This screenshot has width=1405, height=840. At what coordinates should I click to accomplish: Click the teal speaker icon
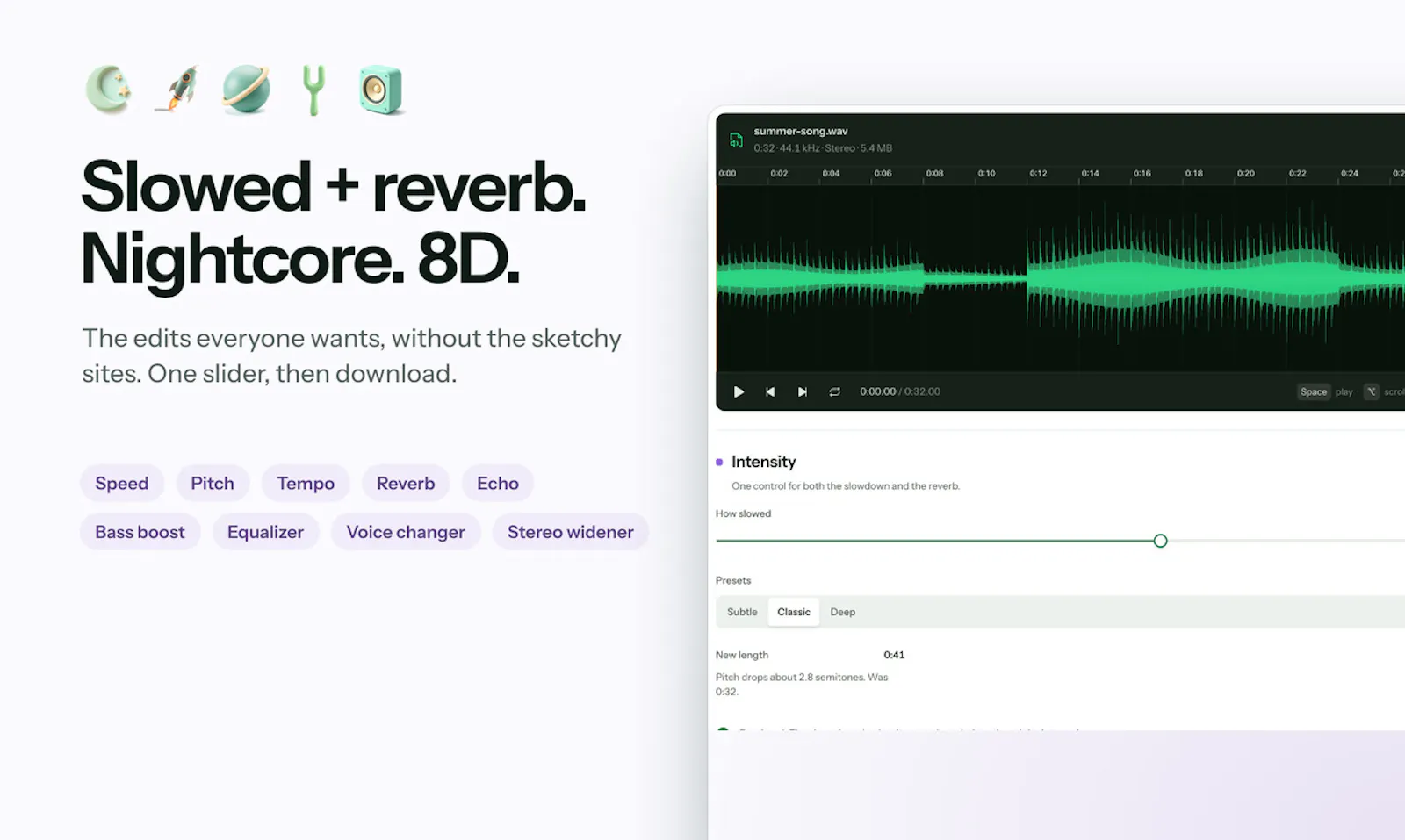(x=381, y=90)
